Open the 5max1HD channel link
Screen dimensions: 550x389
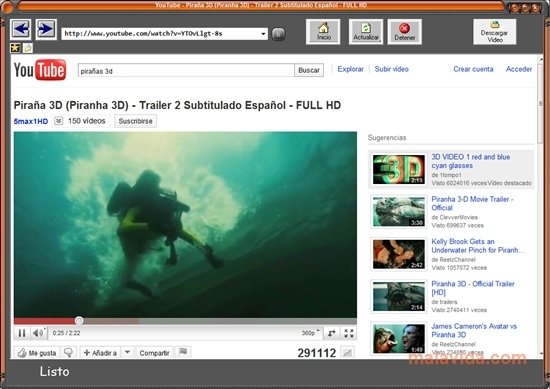(x=31, y=121)
